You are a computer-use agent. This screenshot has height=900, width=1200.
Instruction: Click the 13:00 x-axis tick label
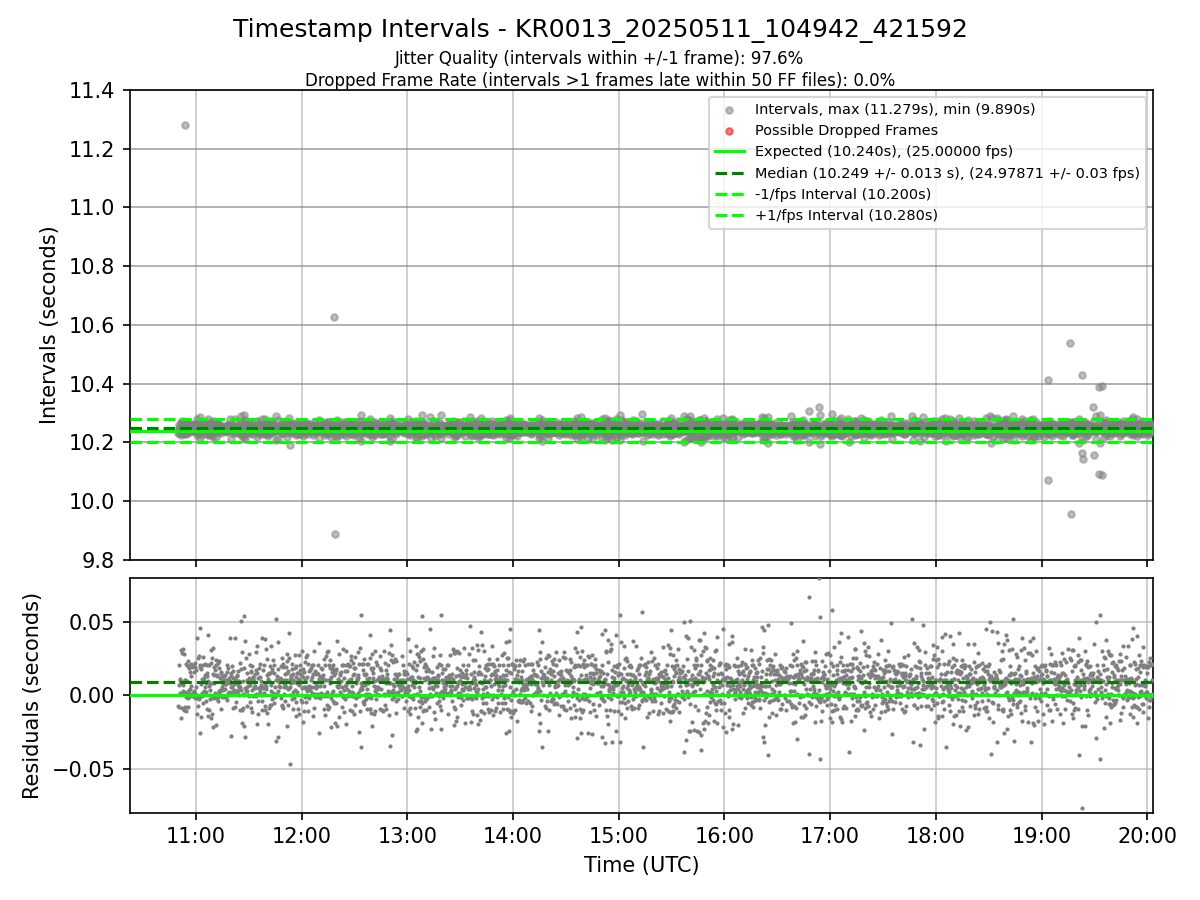pos(407,835)
